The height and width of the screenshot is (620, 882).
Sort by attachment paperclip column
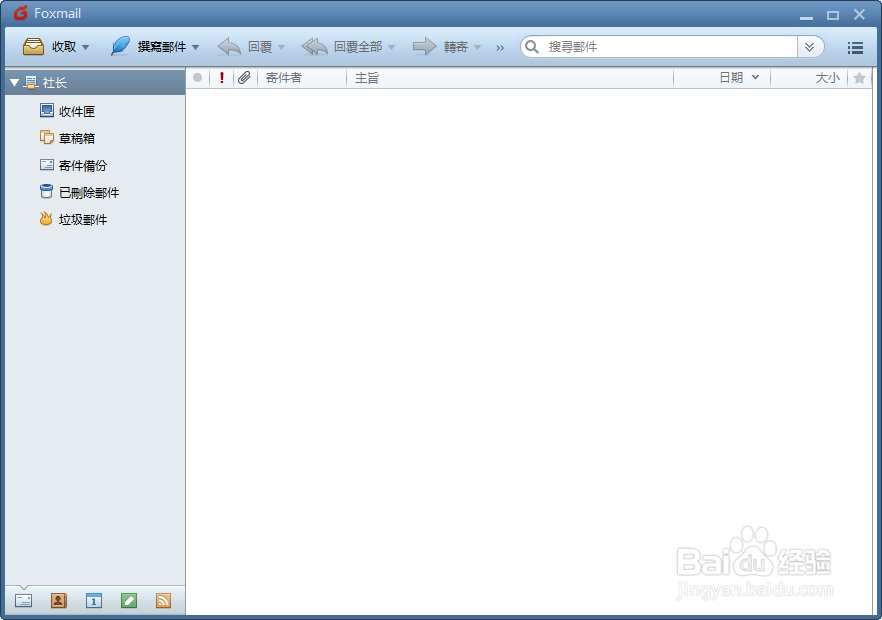click(x=244, y=78)
